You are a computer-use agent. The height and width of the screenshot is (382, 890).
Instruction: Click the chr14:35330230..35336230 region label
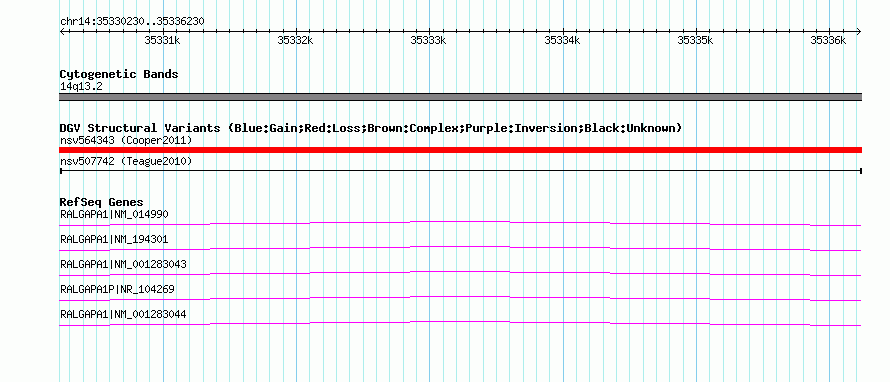[x=132, y=22]
